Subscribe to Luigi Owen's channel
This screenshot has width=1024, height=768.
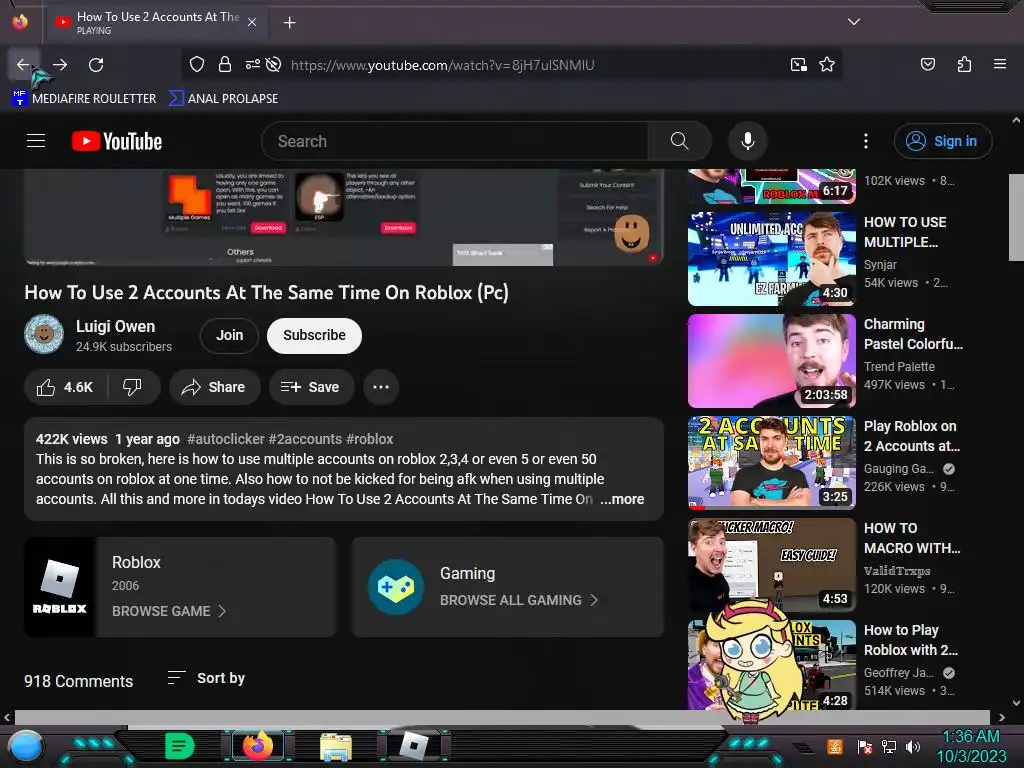coord(314,335)
